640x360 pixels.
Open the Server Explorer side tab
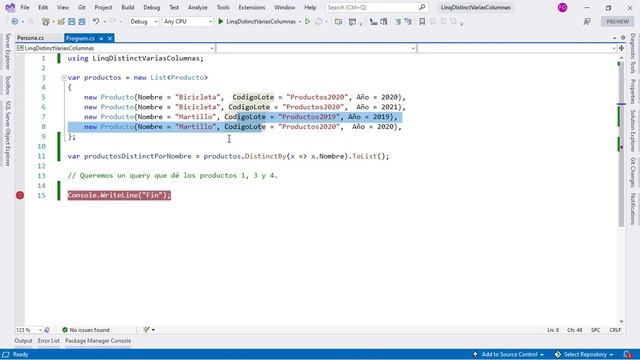[x=7, y=52]
